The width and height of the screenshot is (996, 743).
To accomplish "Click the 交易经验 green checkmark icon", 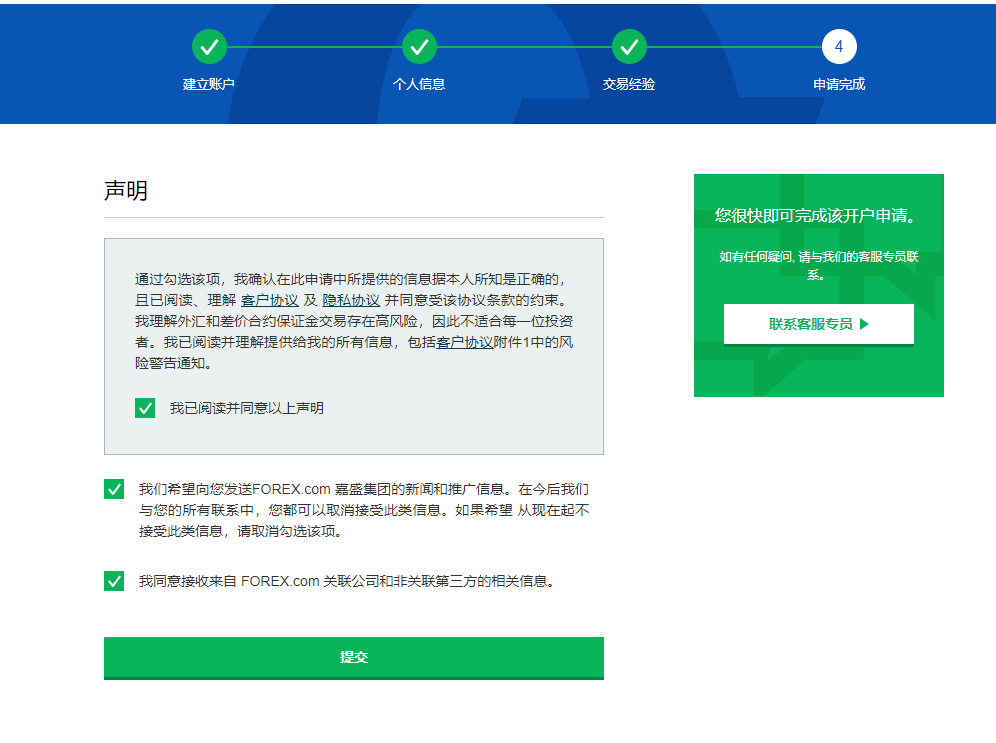I will [629, 46].
